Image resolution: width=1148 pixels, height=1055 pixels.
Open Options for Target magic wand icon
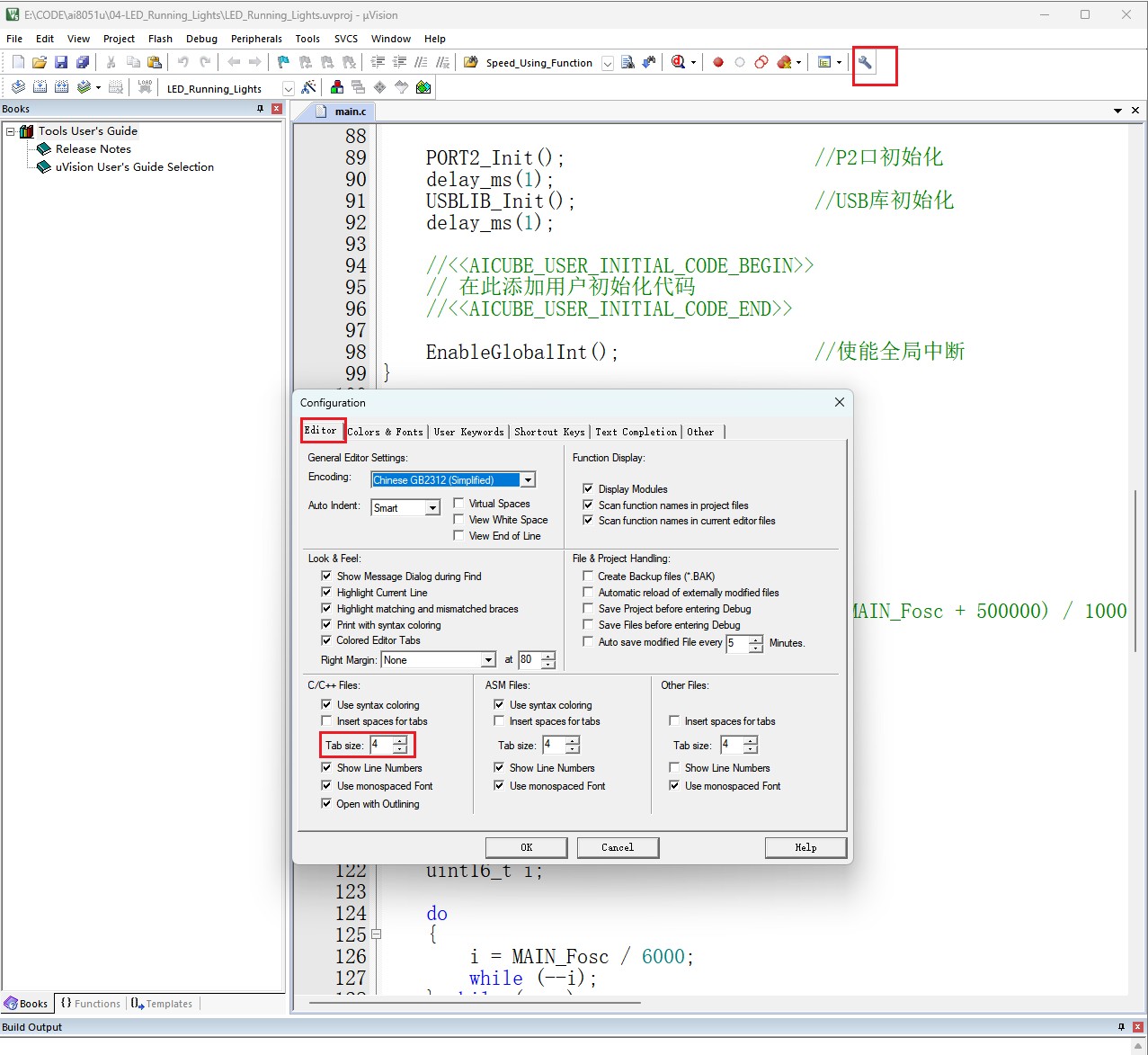point(308,87)
